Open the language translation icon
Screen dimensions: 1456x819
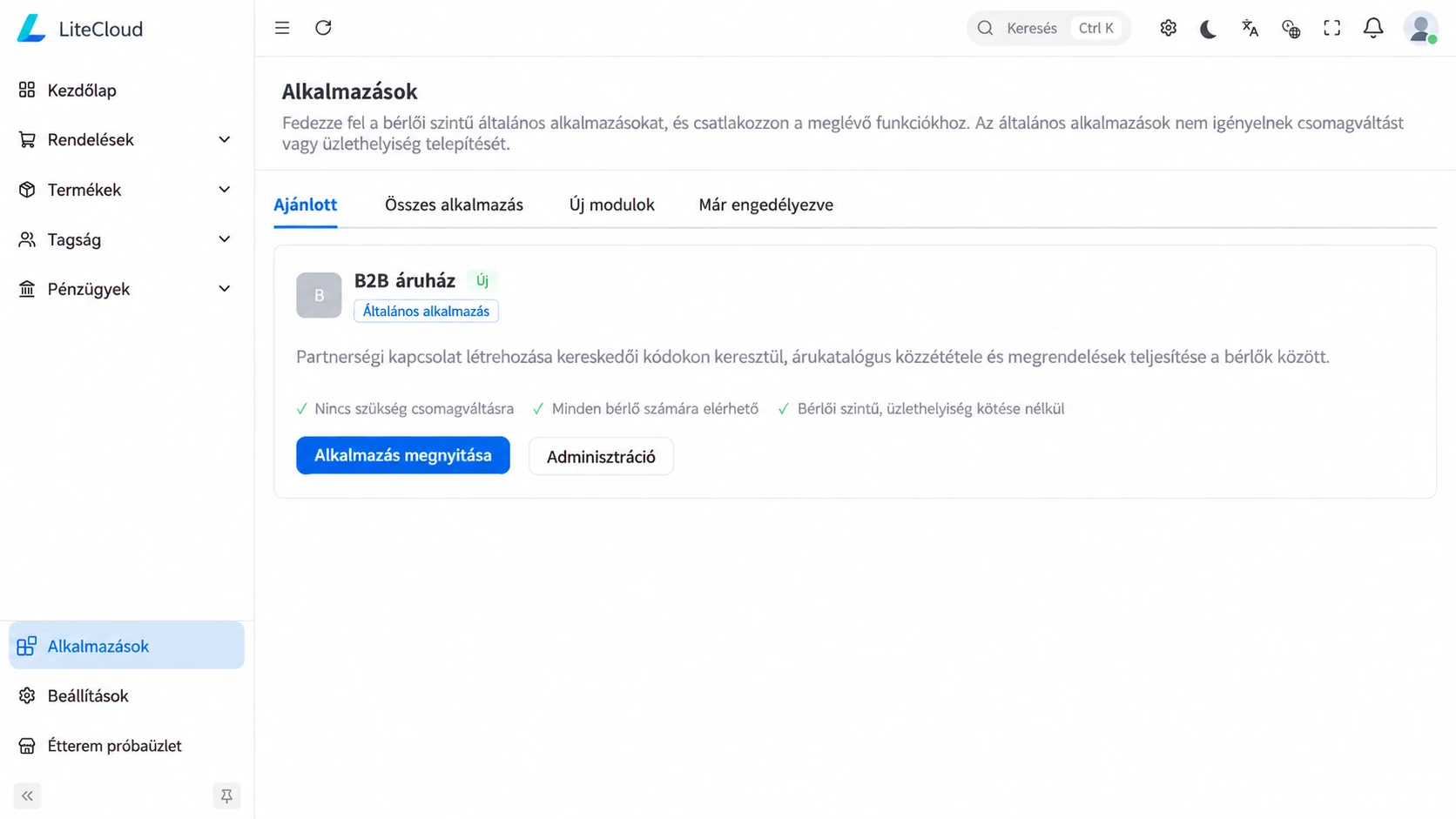point(1250,29)
